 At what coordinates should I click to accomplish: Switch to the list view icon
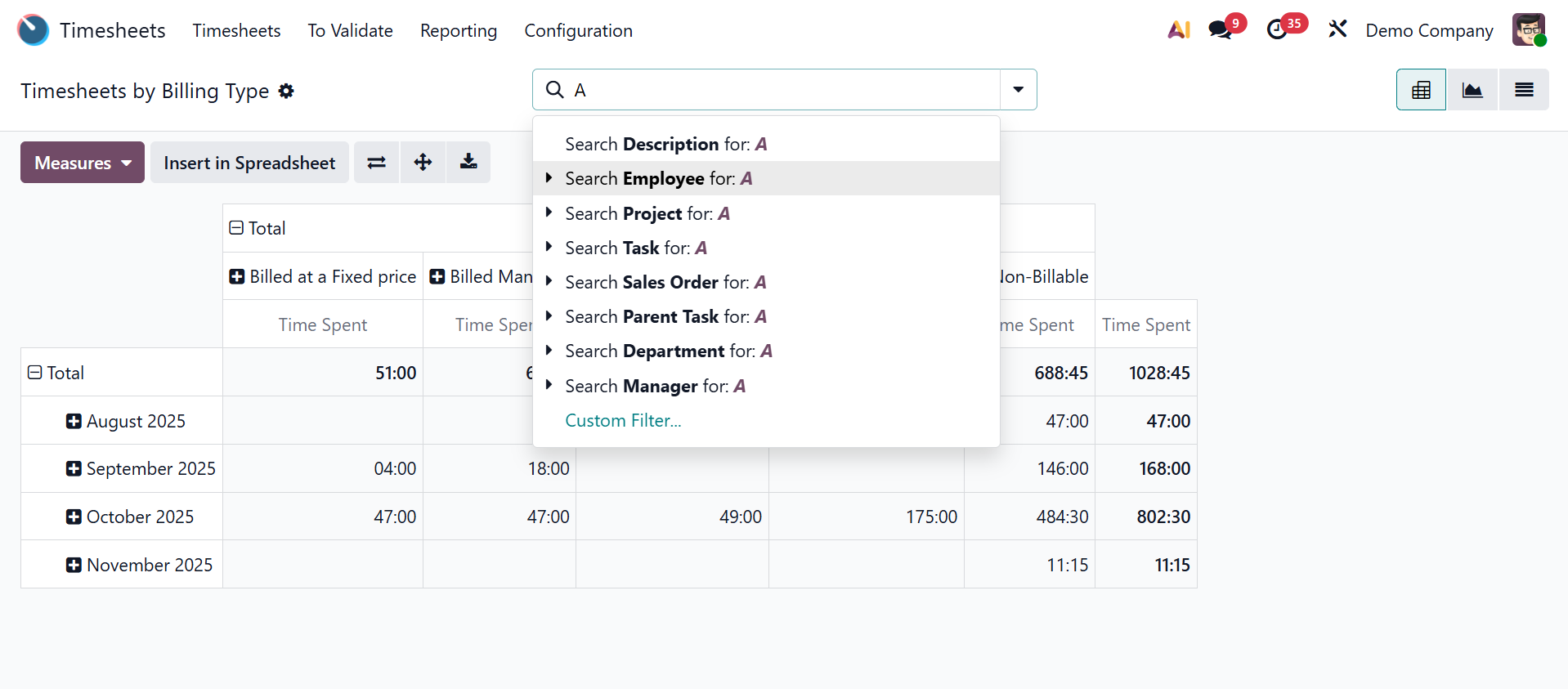coord(1524,90)
